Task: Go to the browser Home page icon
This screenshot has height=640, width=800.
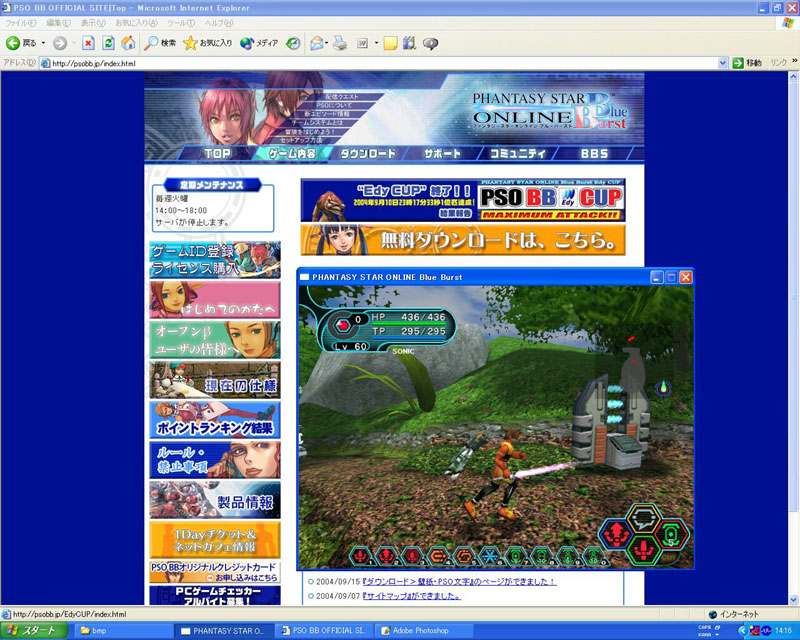Action: 128,43
